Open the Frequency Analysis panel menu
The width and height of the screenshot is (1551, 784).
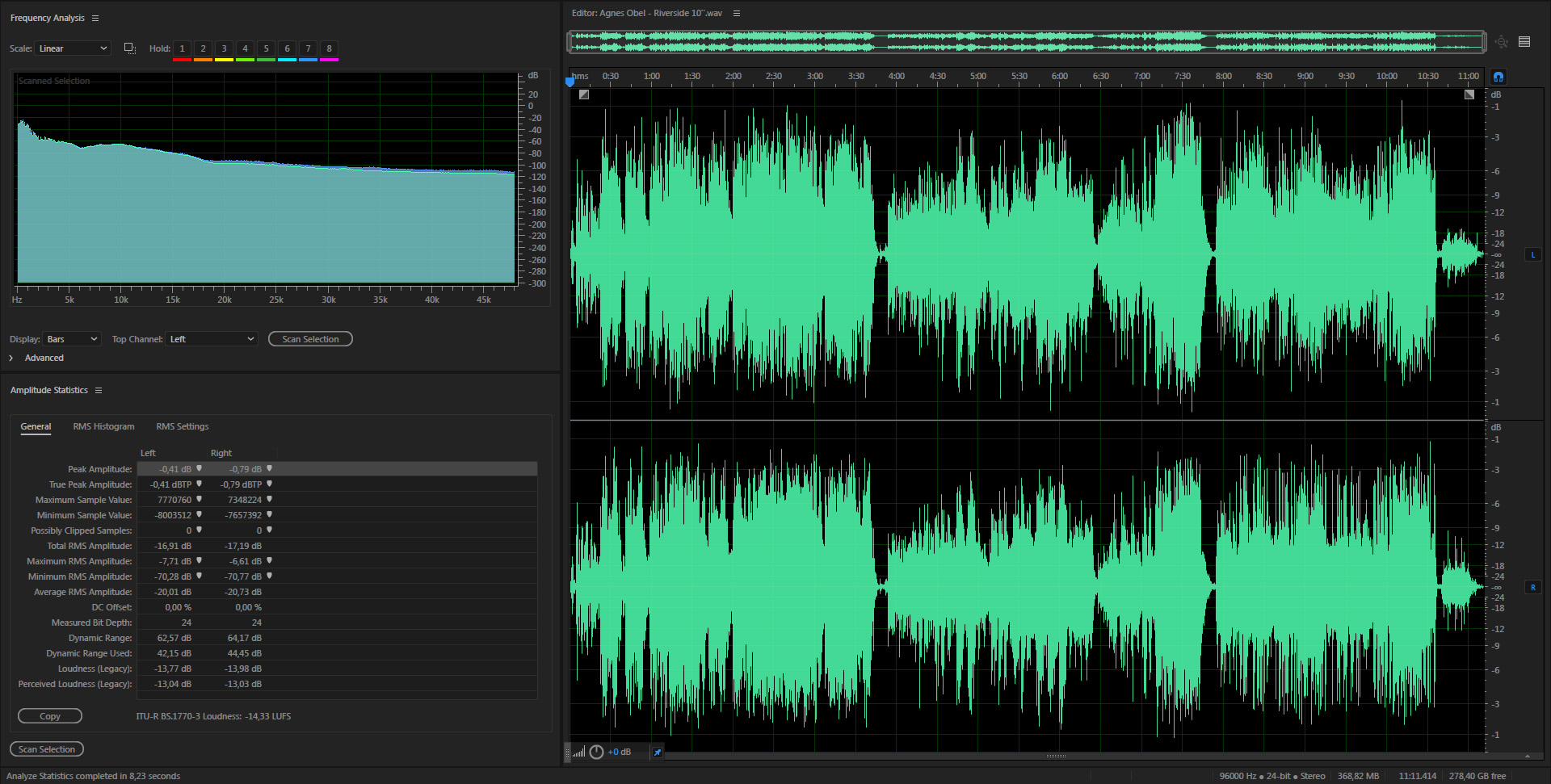pos(95,18)
